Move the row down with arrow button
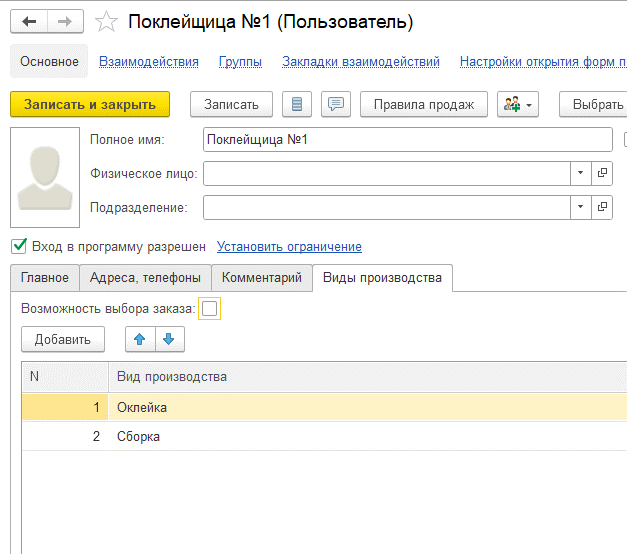This screenshot has width=627, height=554. (x=168, y=339)
